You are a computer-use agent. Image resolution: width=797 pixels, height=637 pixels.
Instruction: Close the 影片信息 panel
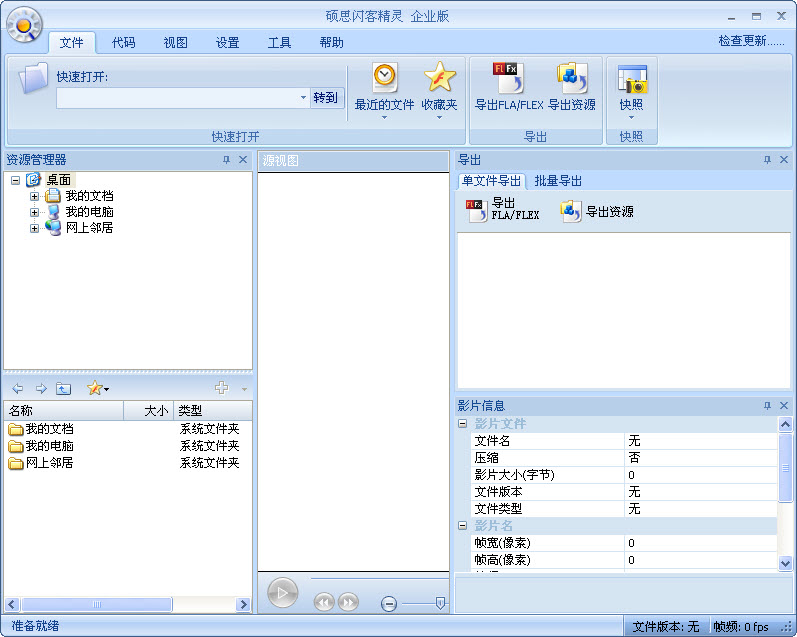(x=784, y=405)
